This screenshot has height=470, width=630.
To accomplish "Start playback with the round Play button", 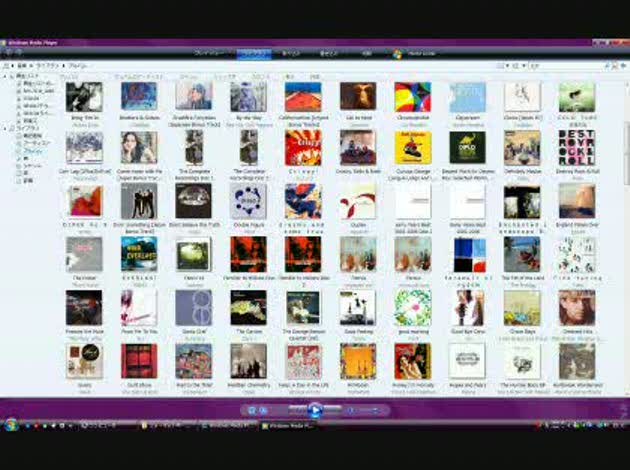I will 315,410.
